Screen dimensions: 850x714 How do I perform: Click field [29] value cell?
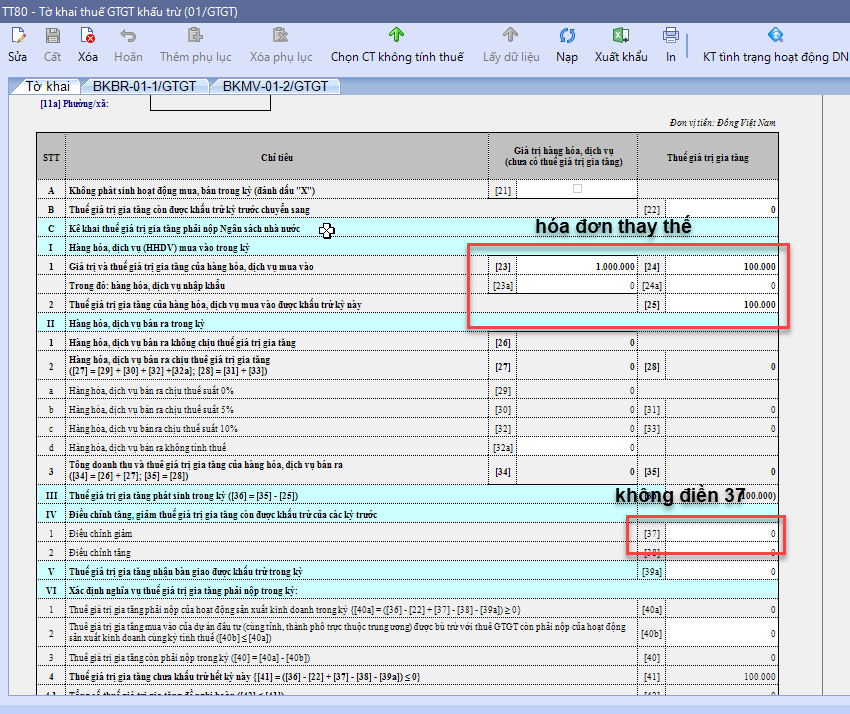pyautogui.click(x=577, y=390)
